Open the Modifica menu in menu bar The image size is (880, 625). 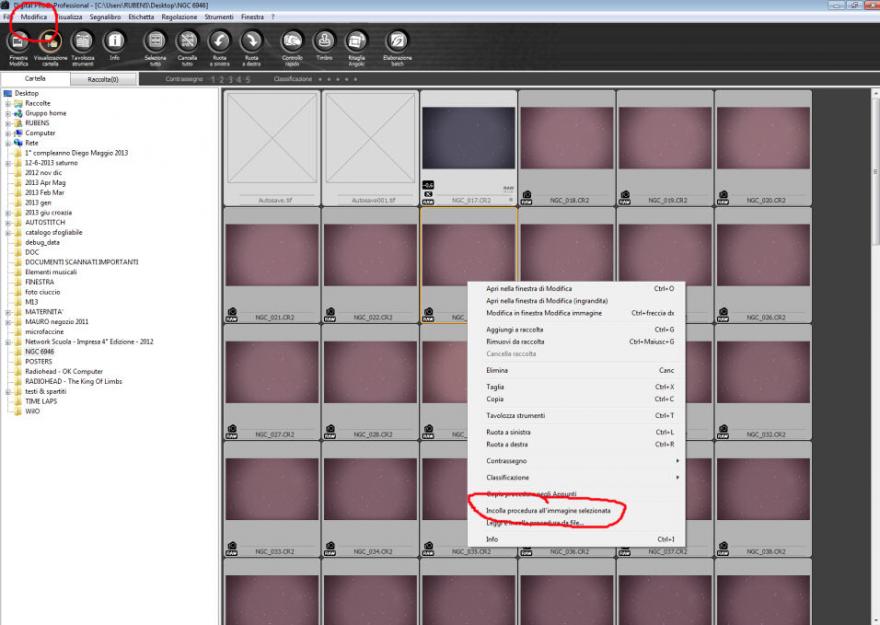coord(34,17)
